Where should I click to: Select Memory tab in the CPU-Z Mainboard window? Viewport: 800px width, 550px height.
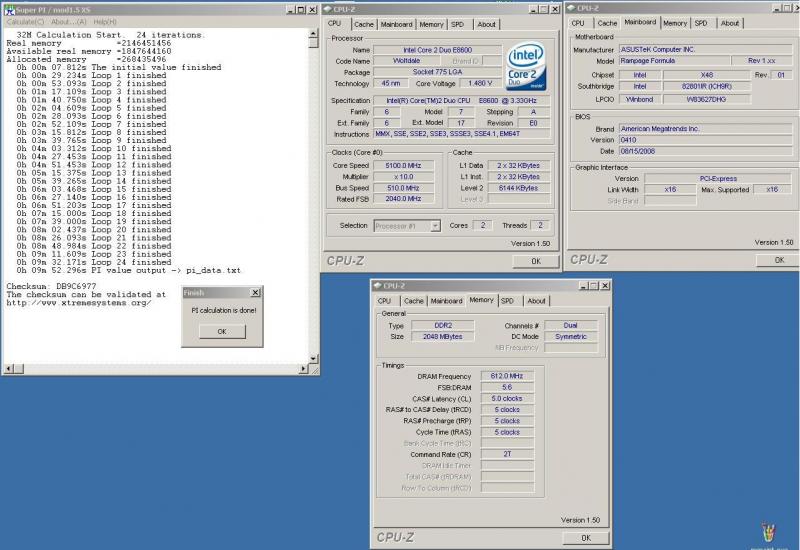coord(675,23)
